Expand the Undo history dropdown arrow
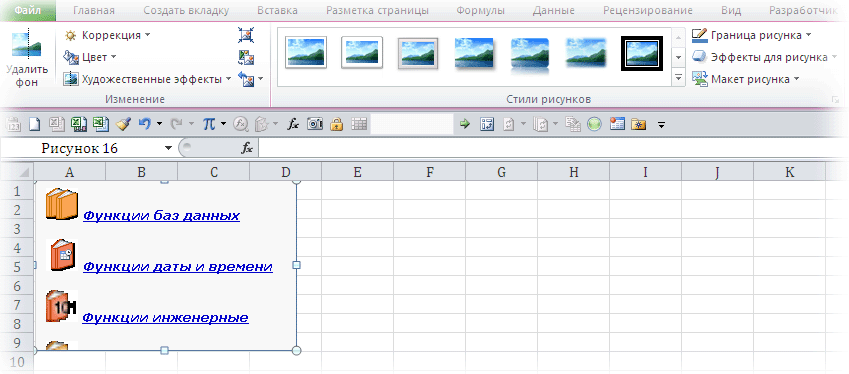Image resolution: width=849 pixels, height=374 pixels. pos(159,124)
